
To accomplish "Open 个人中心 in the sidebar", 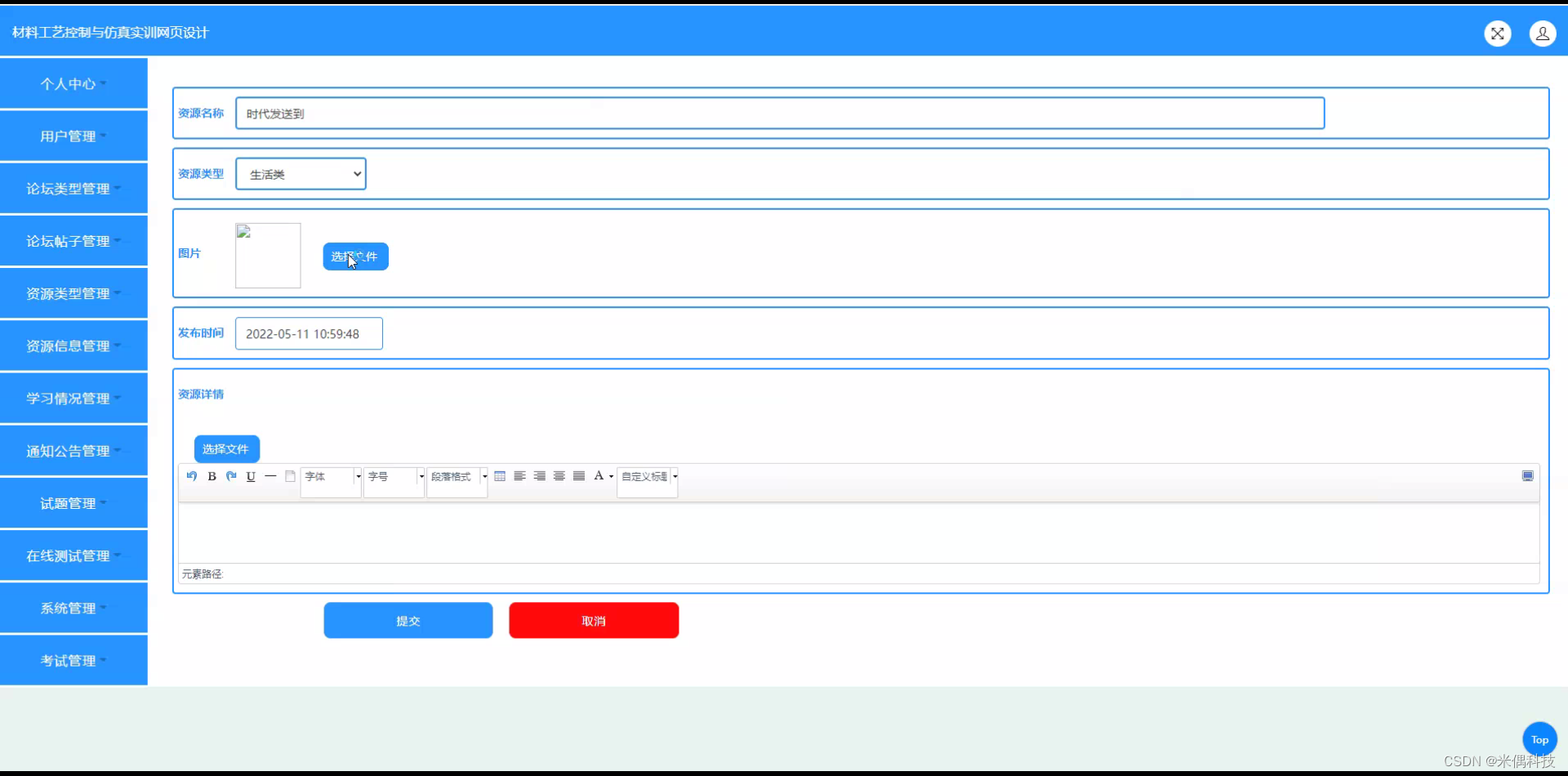I will (73, 83).
